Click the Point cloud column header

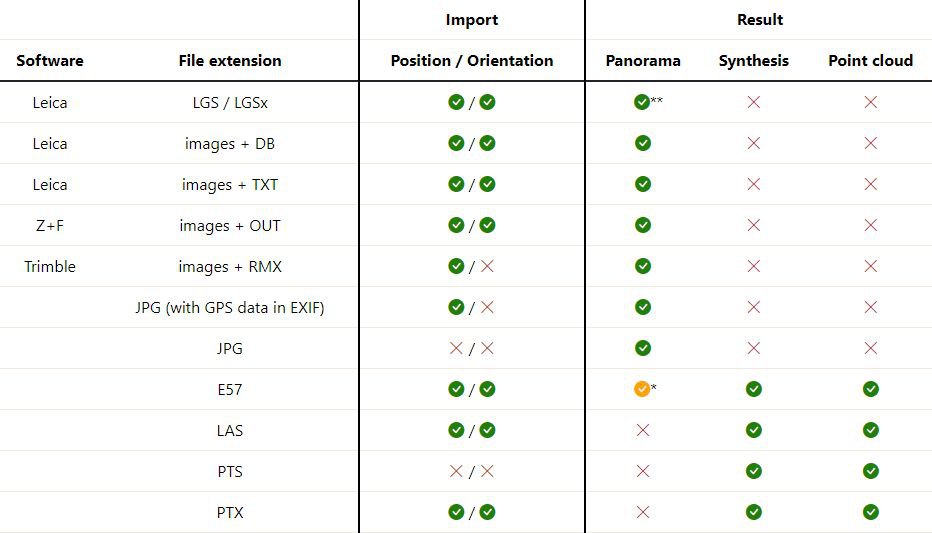pos(870,61)
